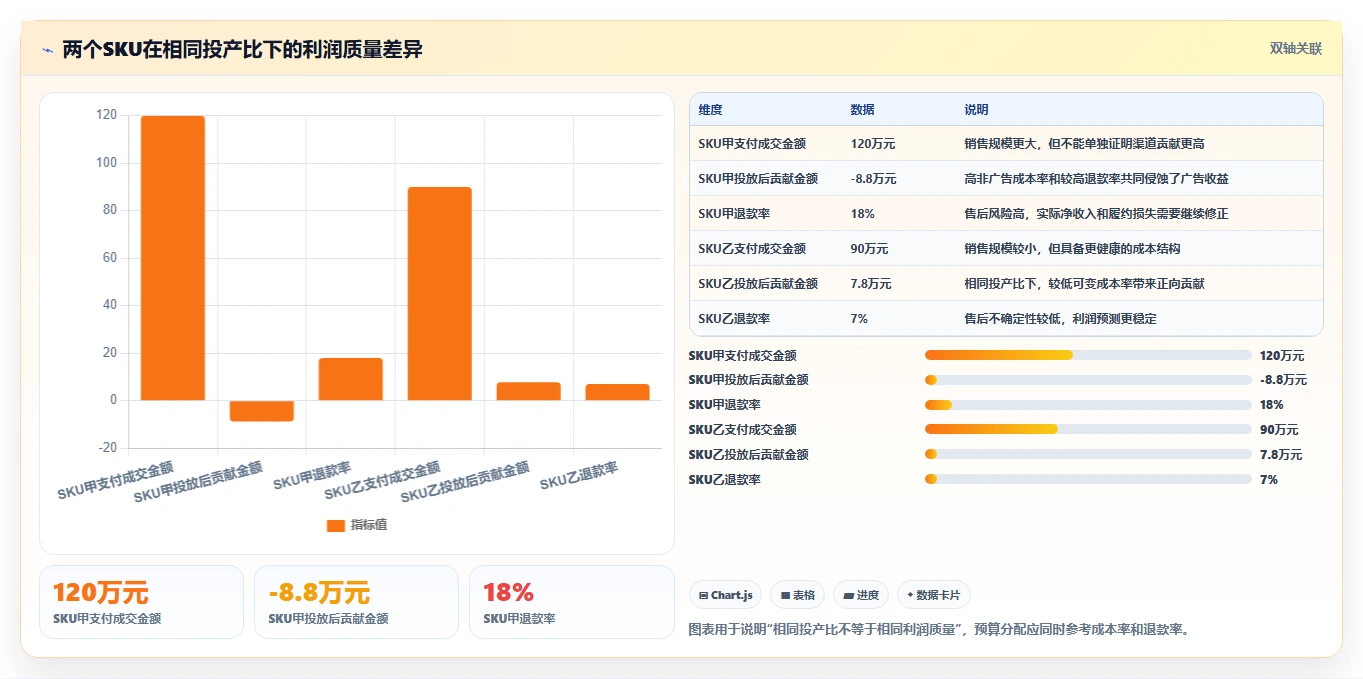Select the 数据卡片 tag button
The image size is (1363, 679).
pos(933,595)
